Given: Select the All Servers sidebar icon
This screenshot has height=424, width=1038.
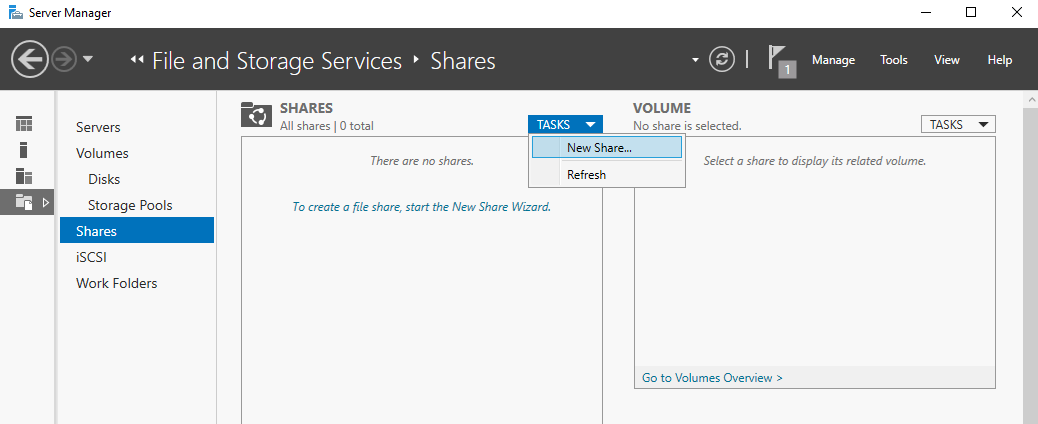Looking at the screenshot, I should click(24, 176).
